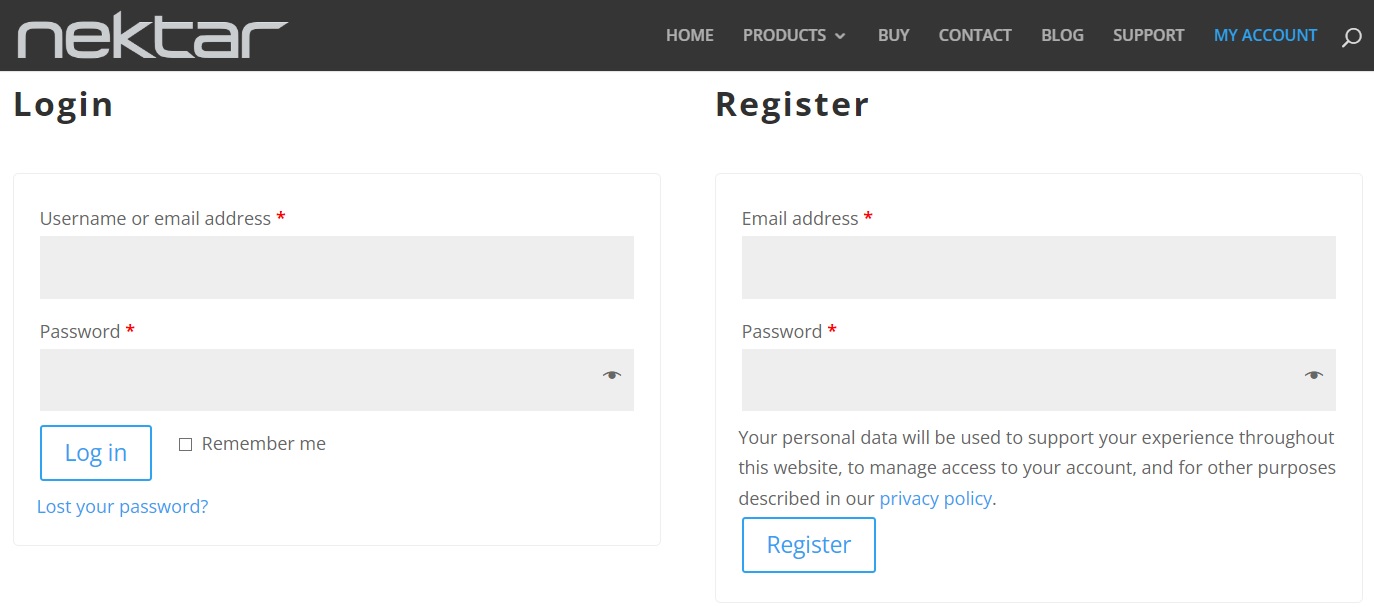Image resolution: width=1374 pixels, height=607 pixels.
Task: Select Support in the navigation bar
Action: point(1148,35)
